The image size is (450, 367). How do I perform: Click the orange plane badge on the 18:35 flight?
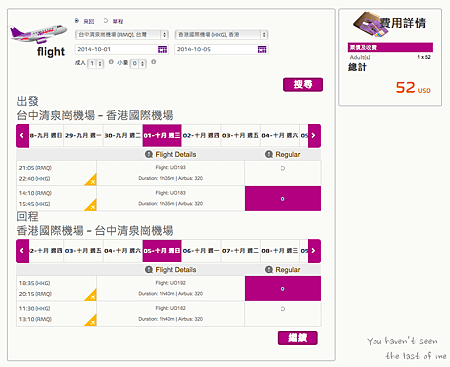coord(91,295)
